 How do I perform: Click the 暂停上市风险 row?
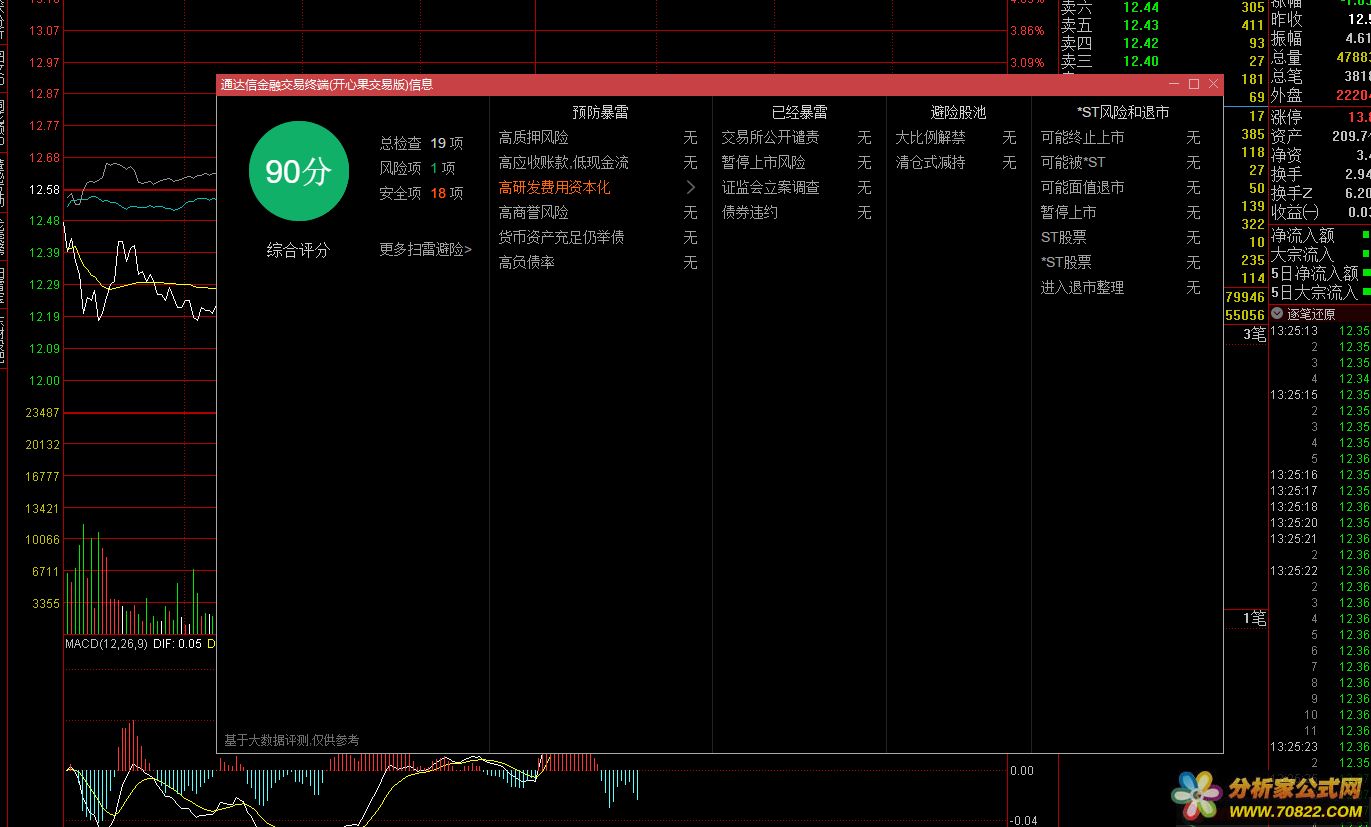(797, 162)
